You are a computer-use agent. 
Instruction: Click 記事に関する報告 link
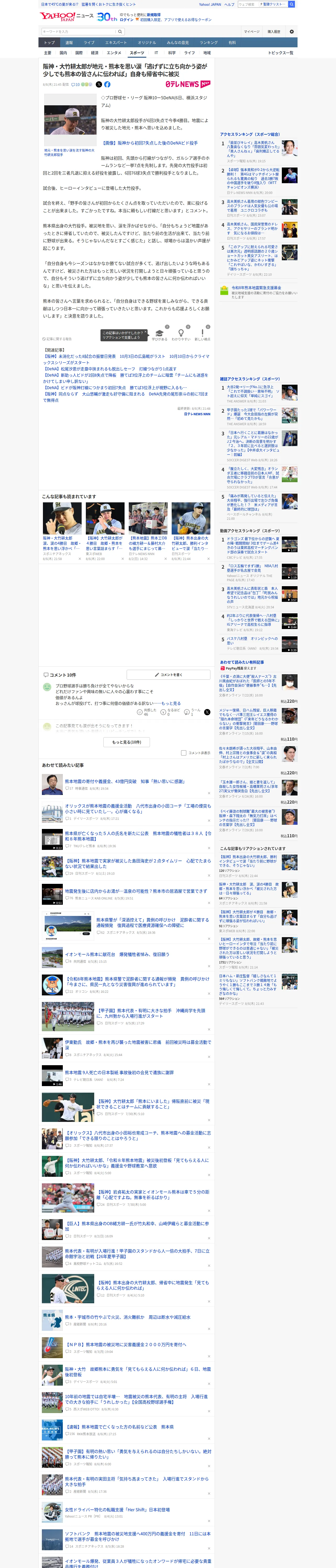[x=57, y=338]
